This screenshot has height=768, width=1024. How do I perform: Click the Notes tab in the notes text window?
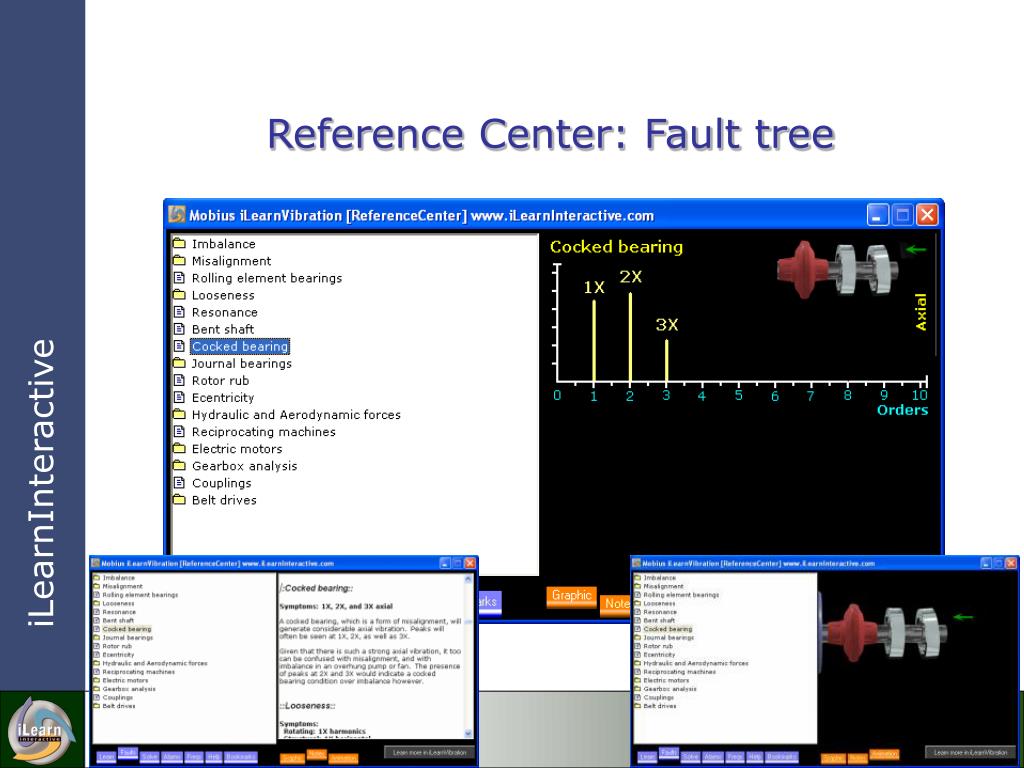coord(316,754)
